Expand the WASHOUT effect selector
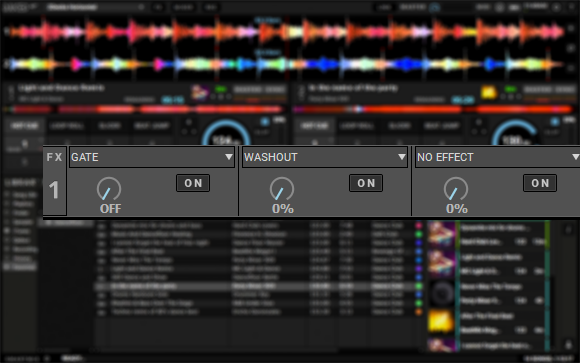Image resolution: width=580 pixels, height=363 pixels. point(325,157)
